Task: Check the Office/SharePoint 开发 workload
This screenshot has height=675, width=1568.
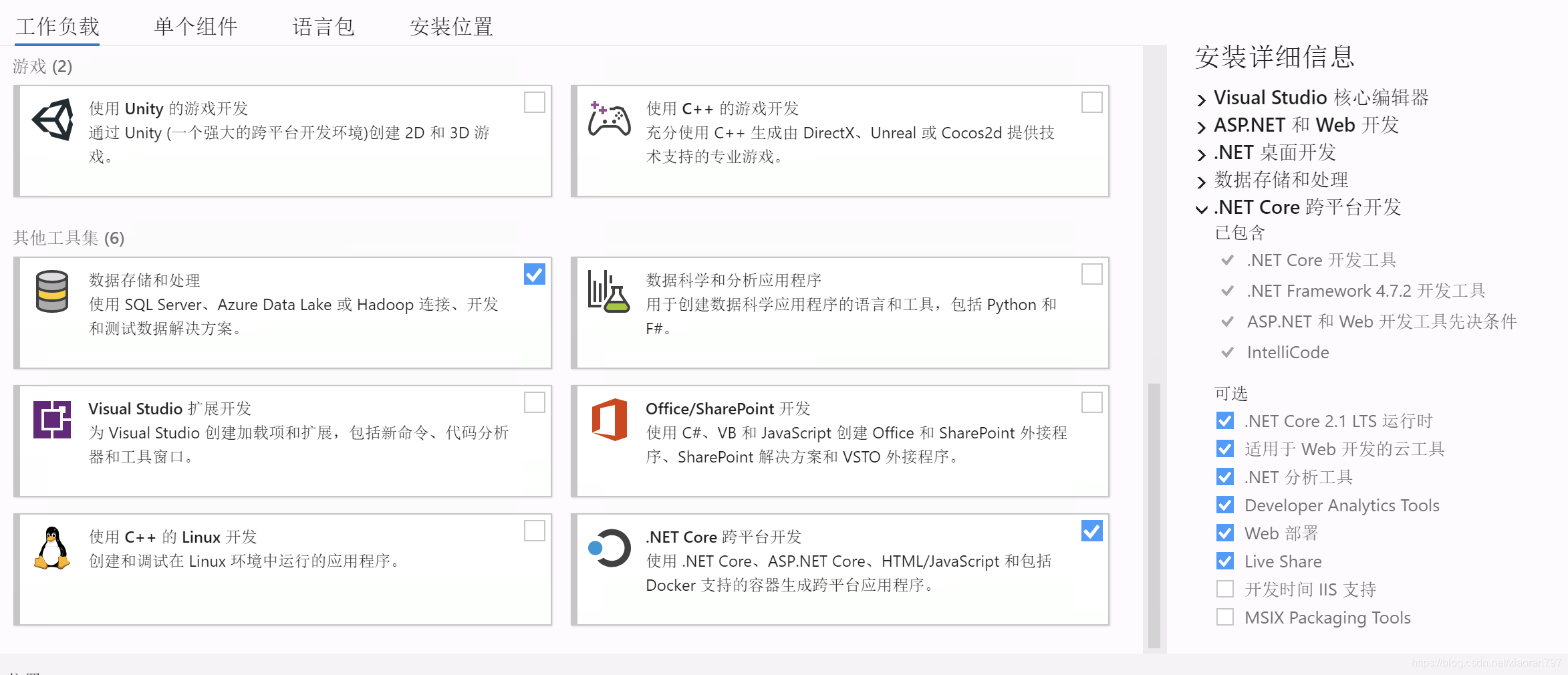Action: [x=1092, y=402]
